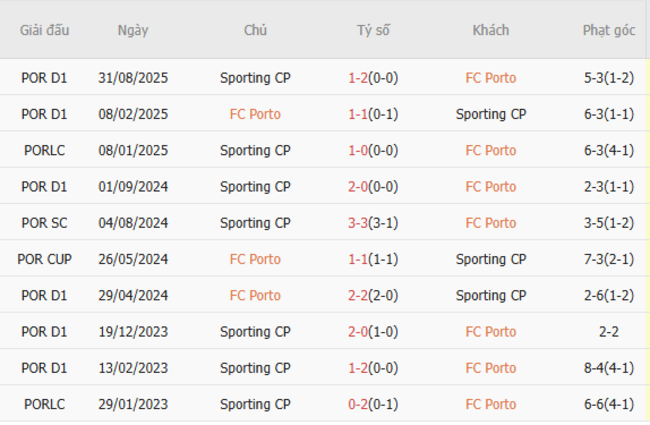This screenshot has width=650, height=425.
Task: Click FC Porto in the 19/12/2023 row
Action: click(x=491, y=331)
